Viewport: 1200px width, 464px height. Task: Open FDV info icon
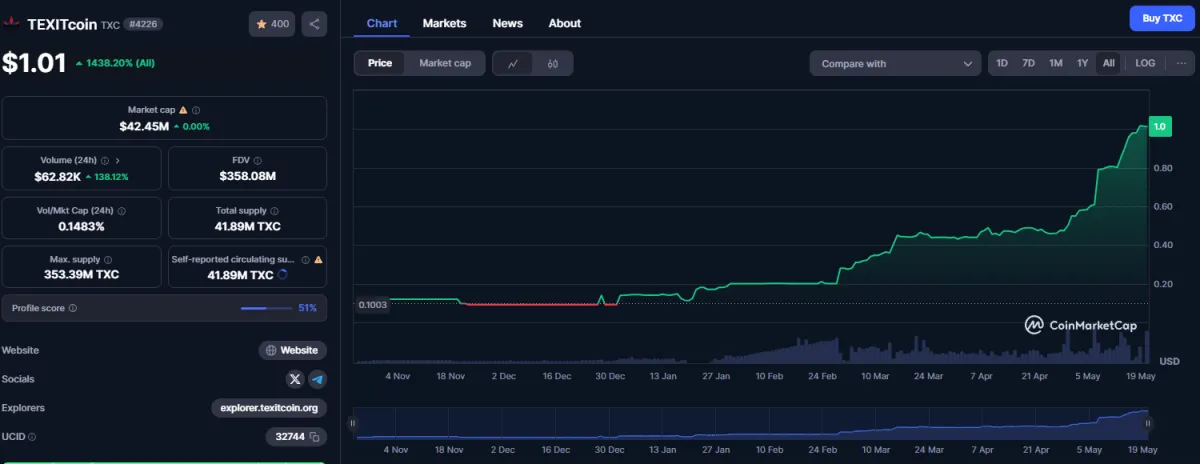(259, 160)
